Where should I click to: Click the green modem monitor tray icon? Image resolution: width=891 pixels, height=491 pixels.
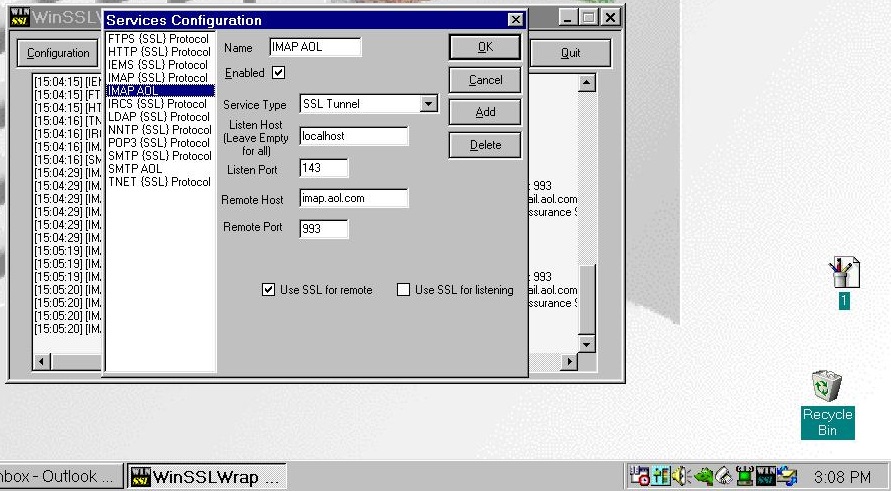[744, 476]
